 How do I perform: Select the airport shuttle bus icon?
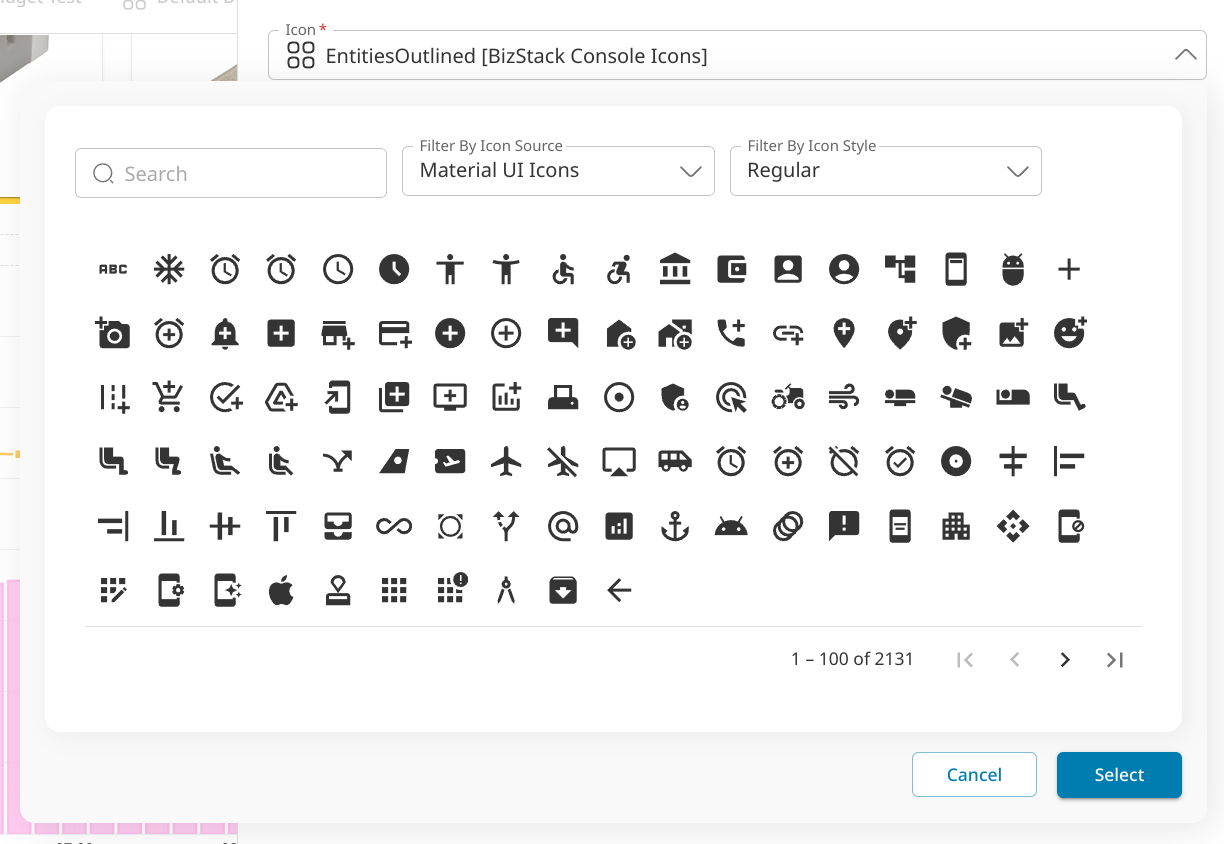pyautogui.click(x=675, y=461)
